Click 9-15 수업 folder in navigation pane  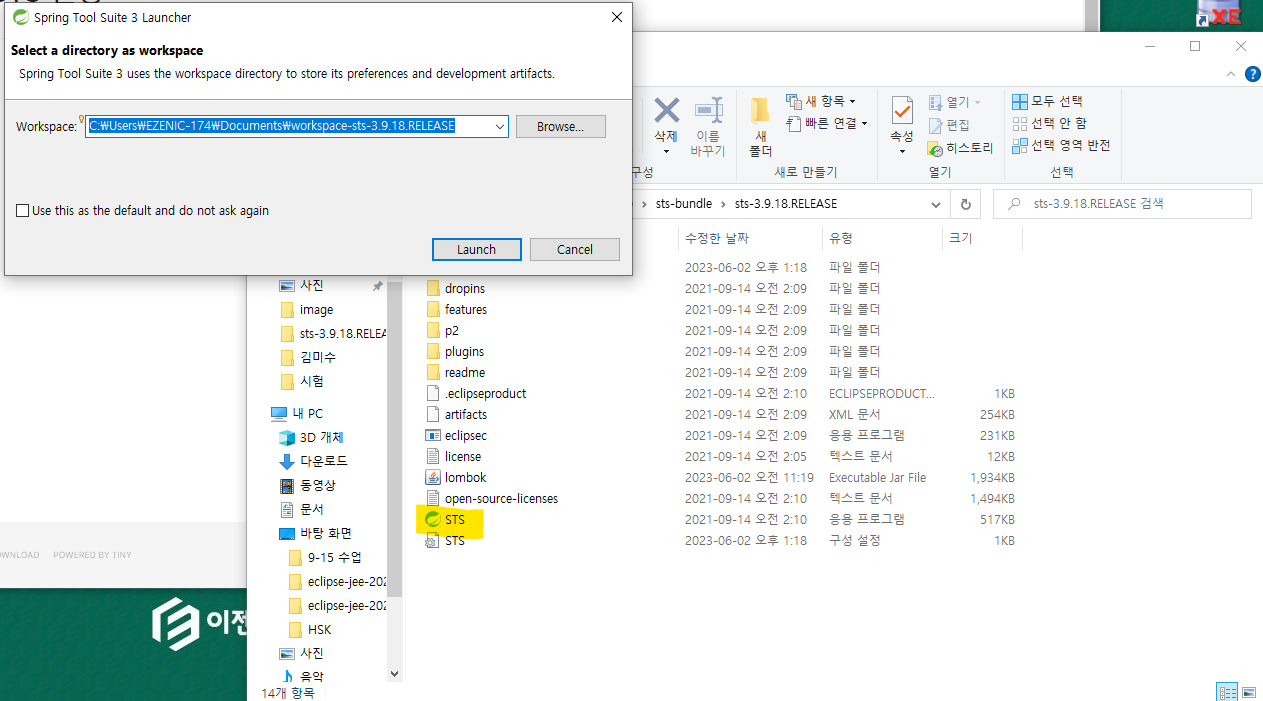[334, 557]
